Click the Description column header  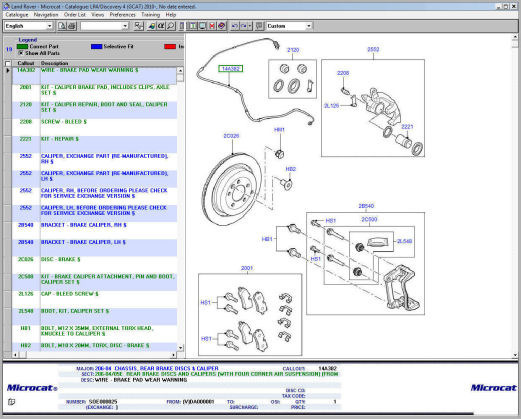click(x=54, y=63)
